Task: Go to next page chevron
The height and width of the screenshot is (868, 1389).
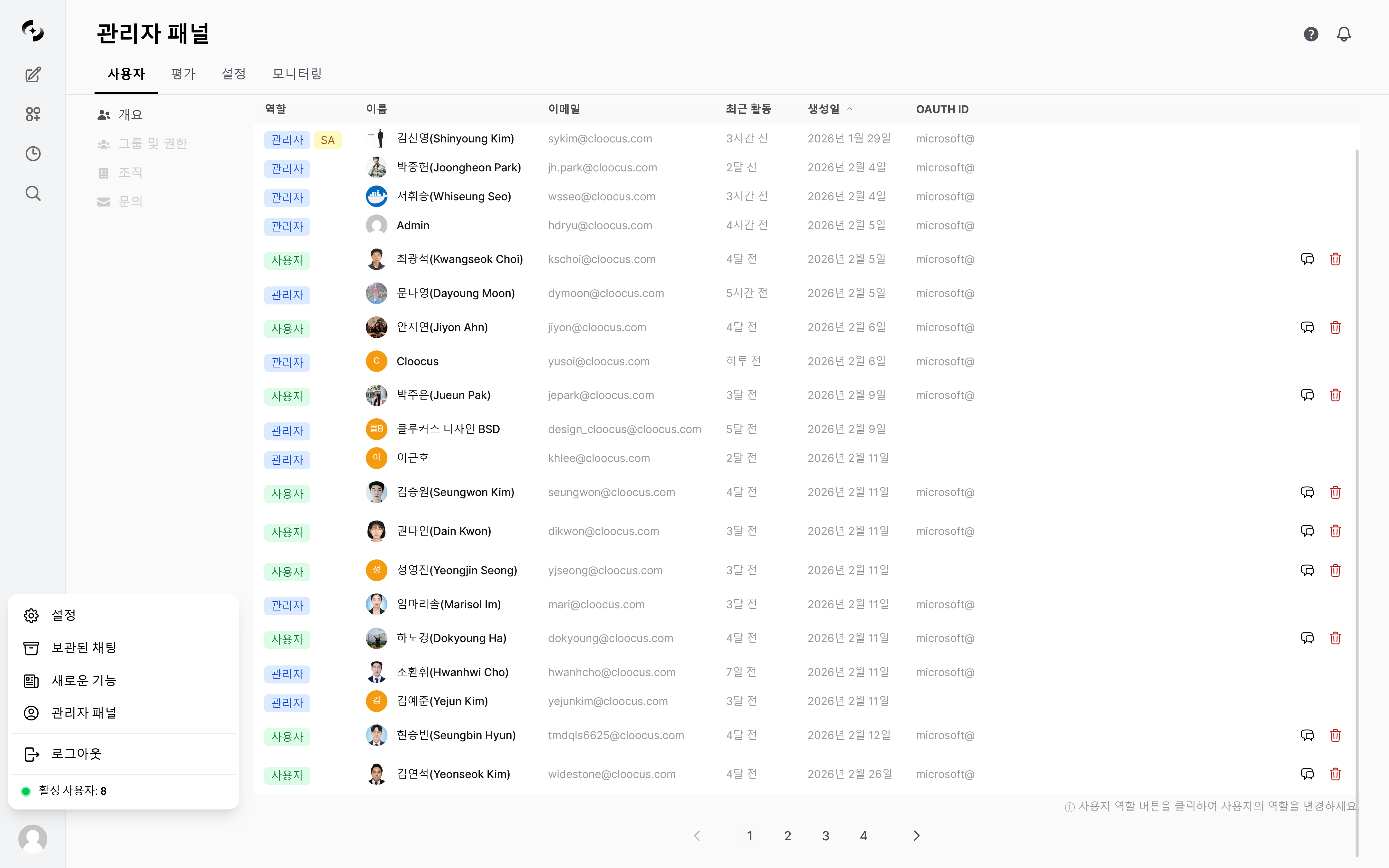Action: pyautogui.click(x=917, y=836)
